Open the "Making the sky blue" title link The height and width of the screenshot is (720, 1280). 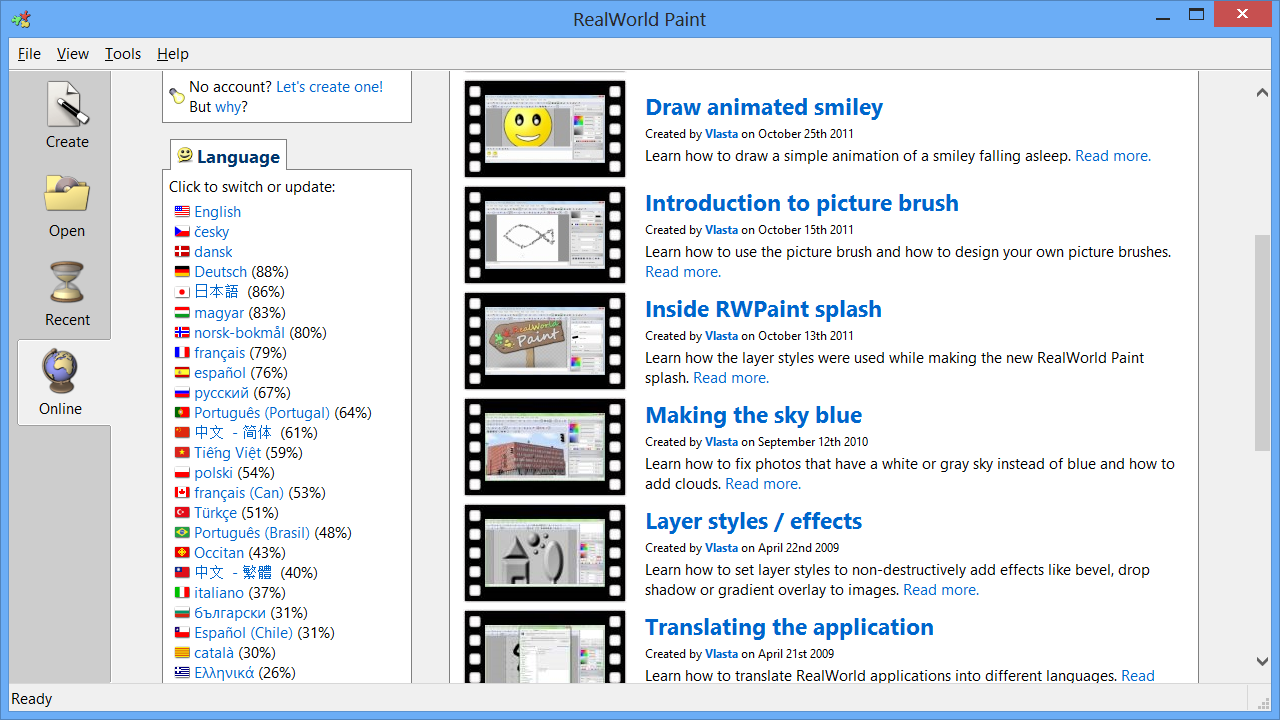click(753, 415)
